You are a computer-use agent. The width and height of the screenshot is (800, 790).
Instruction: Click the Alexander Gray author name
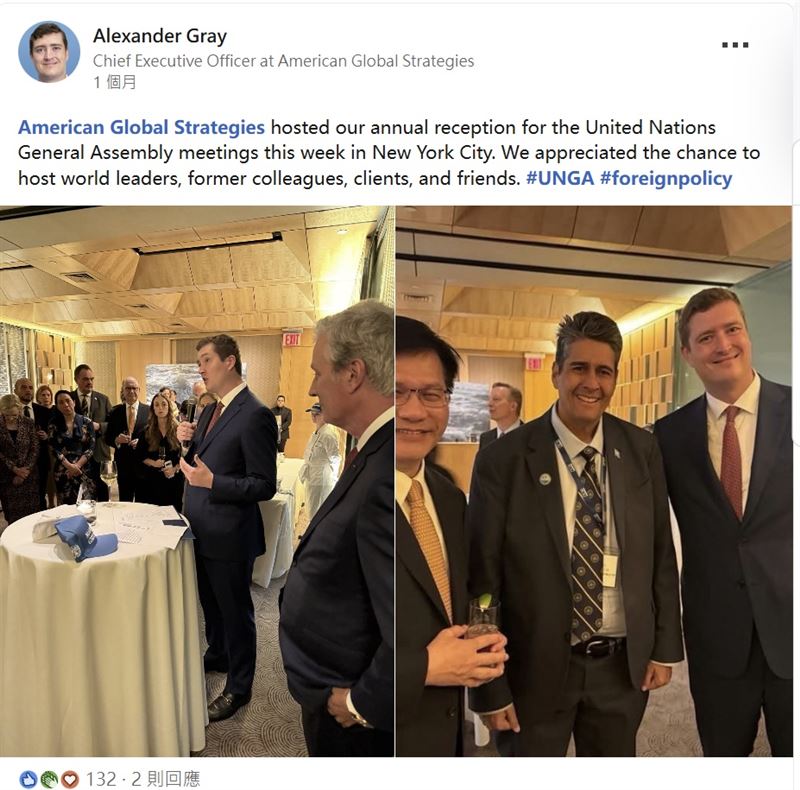[x=160, y=36]
